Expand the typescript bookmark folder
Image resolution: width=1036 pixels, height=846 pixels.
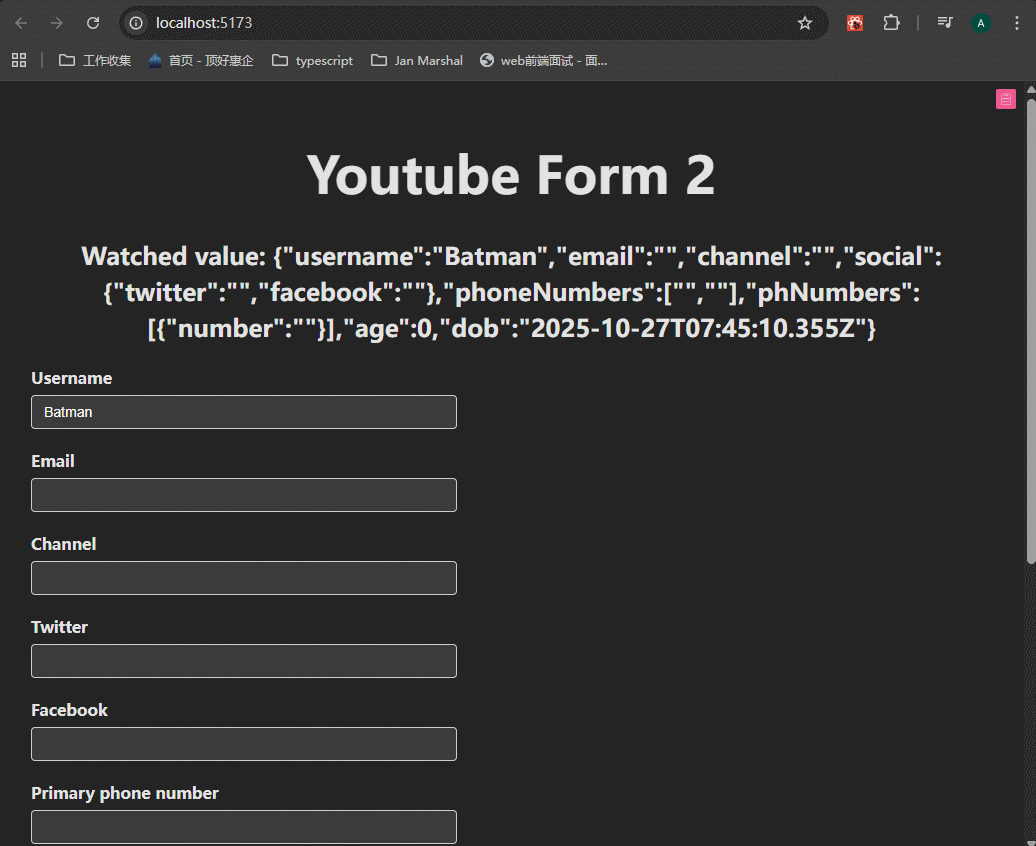coord(312,60)
